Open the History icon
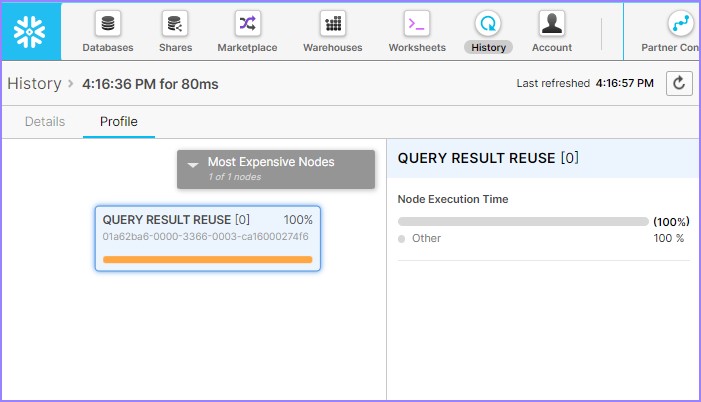The image size is (701, 402). (488, 24)
